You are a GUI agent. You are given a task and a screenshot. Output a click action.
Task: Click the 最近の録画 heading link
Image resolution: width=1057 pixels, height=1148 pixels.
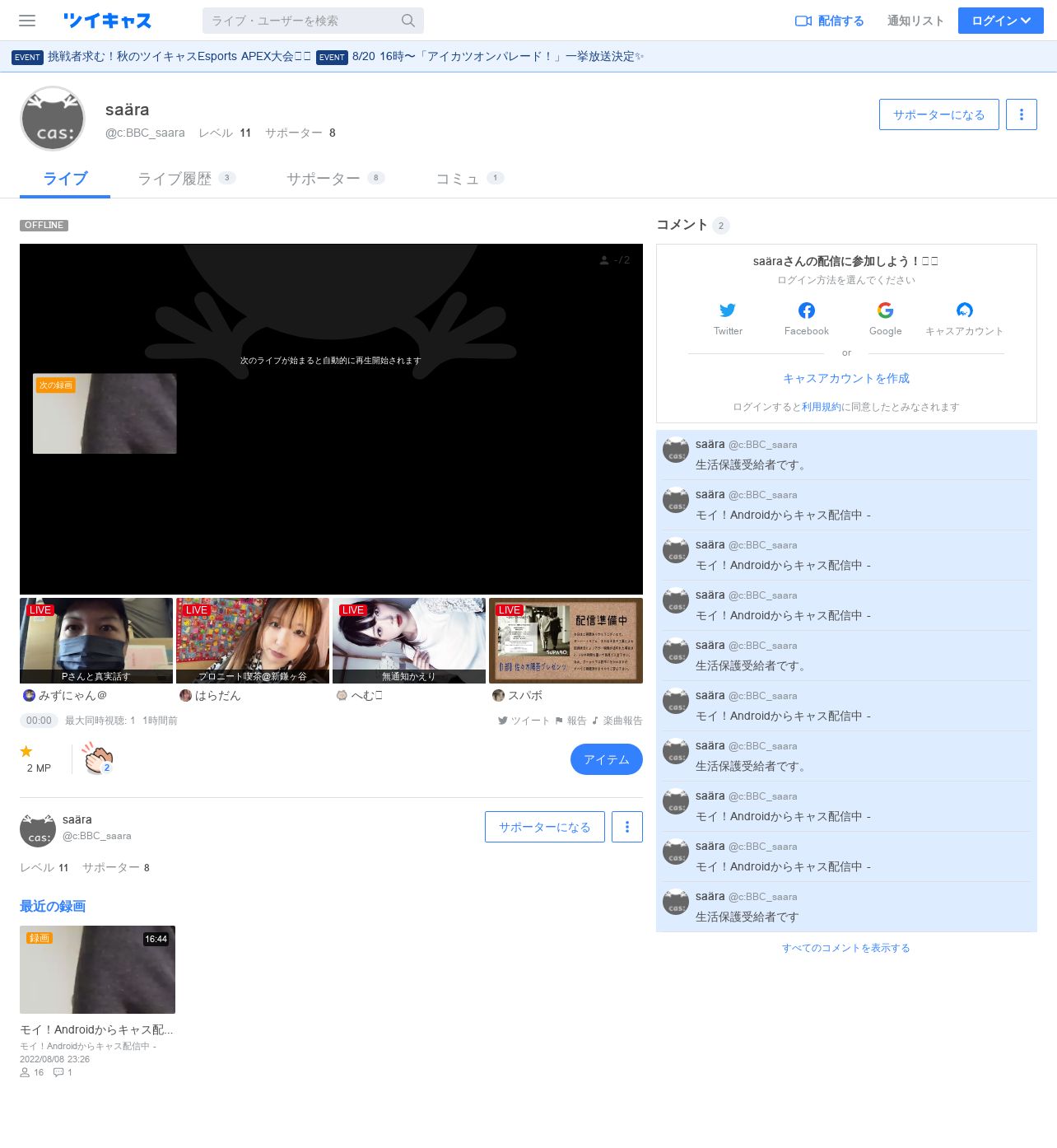point(53,906)
